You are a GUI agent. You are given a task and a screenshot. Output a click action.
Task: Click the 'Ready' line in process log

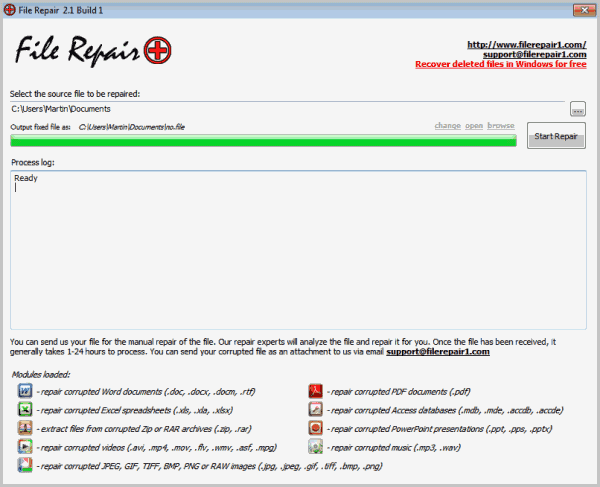pyautogui.click(x=26, y=178)
